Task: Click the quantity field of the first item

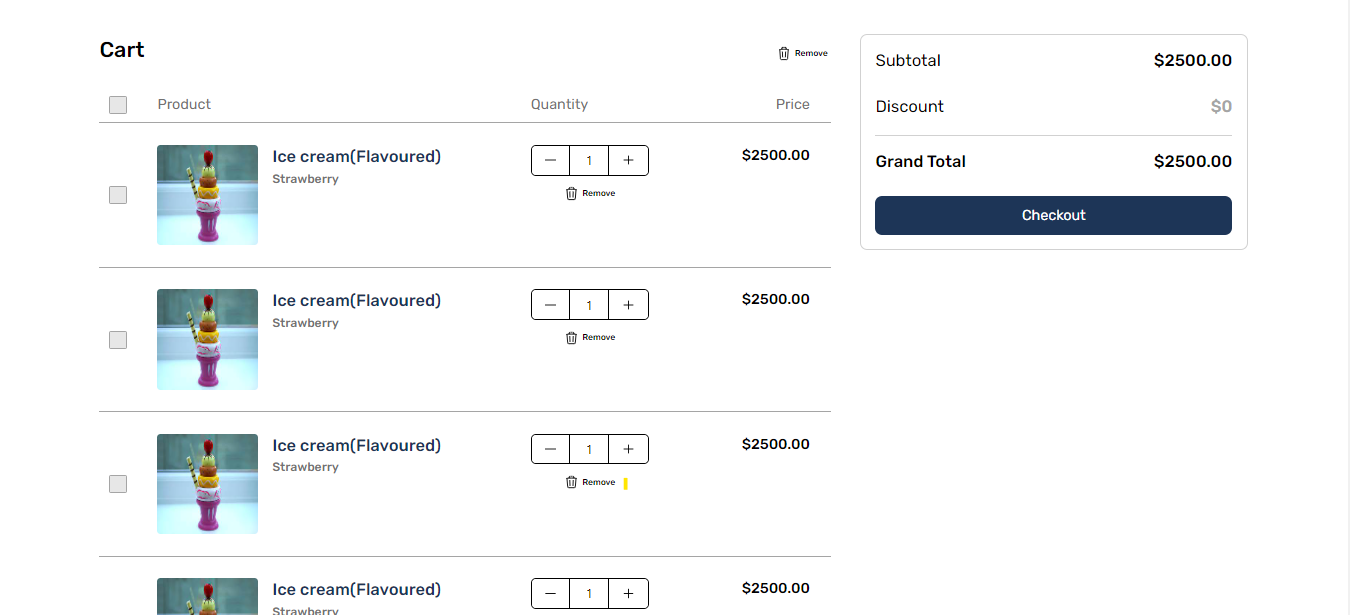Action: point(589,160)
